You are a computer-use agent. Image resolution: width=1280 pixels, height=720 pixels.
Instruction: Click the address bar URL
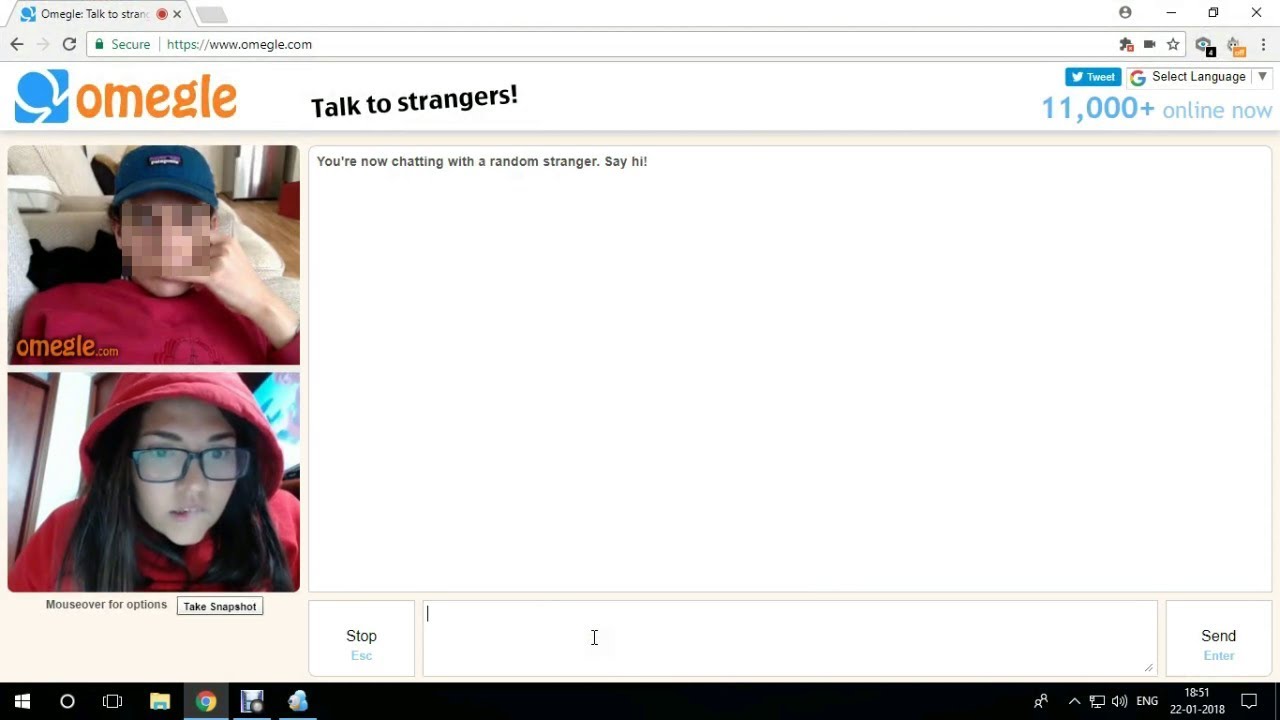pos(240,44)
